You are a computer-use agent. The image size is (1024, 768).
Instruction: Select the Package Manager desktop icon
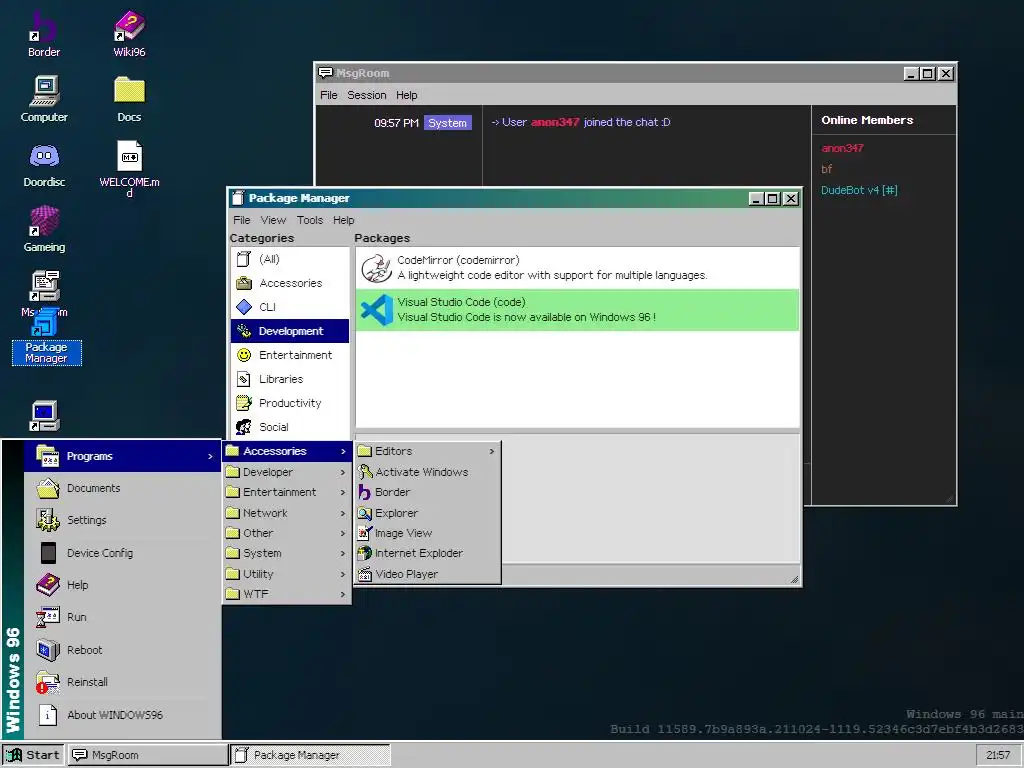pos(46,337)
